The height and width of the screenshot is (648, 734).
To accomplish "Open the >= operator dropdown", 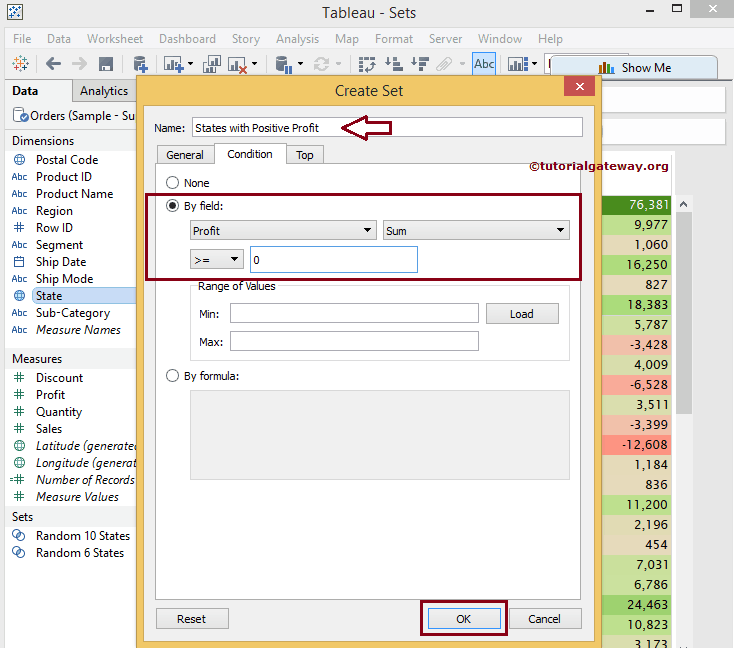I will tap(217, 259).
